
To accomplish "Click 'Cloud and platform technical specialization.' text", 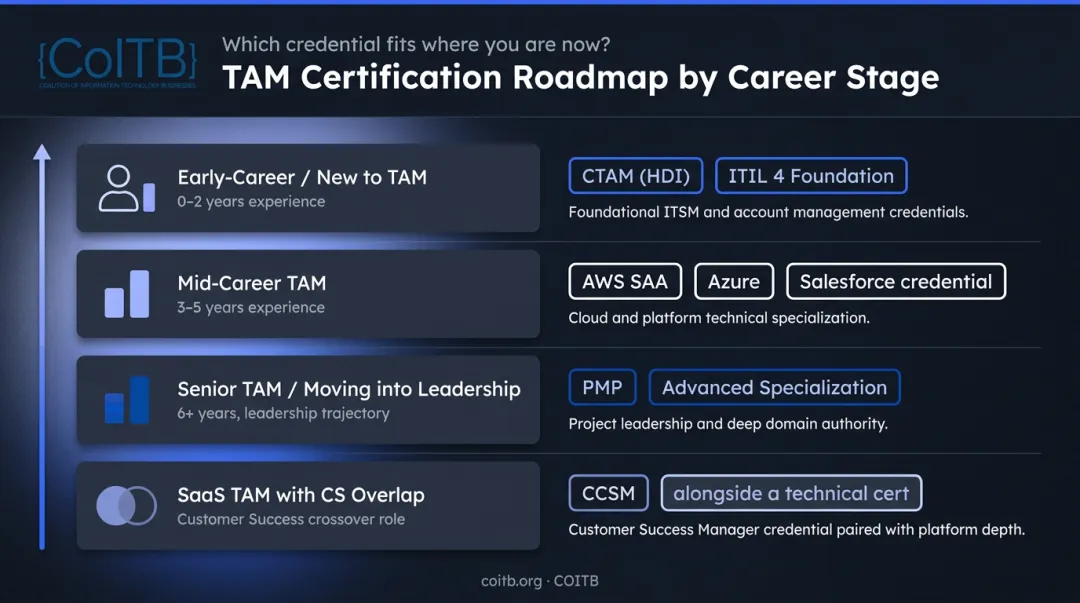I will click(718, 318).
